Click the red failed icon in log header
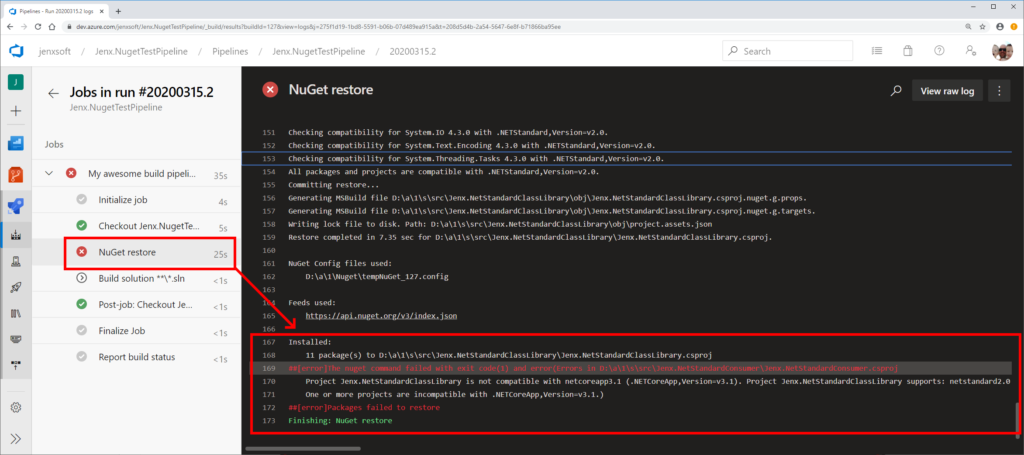 tap(270, 90)
